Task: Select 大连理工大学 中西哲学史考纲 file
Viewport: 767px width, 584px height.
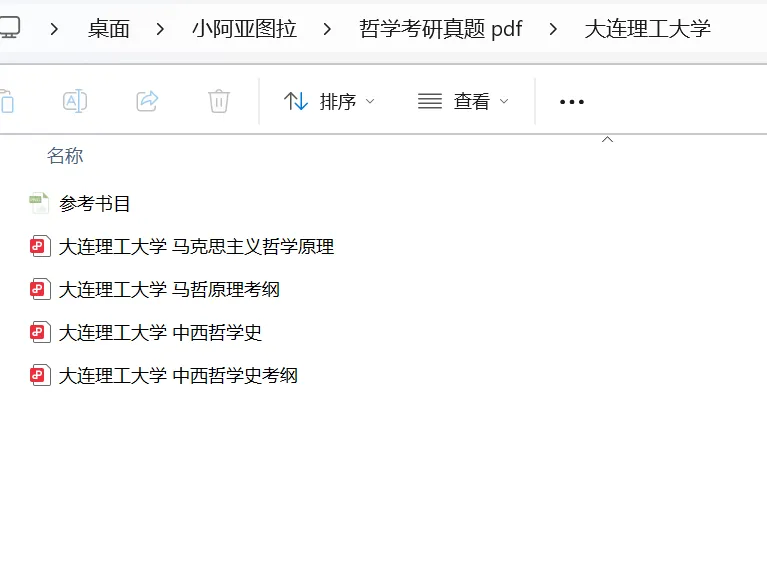Action: (178, 376)
